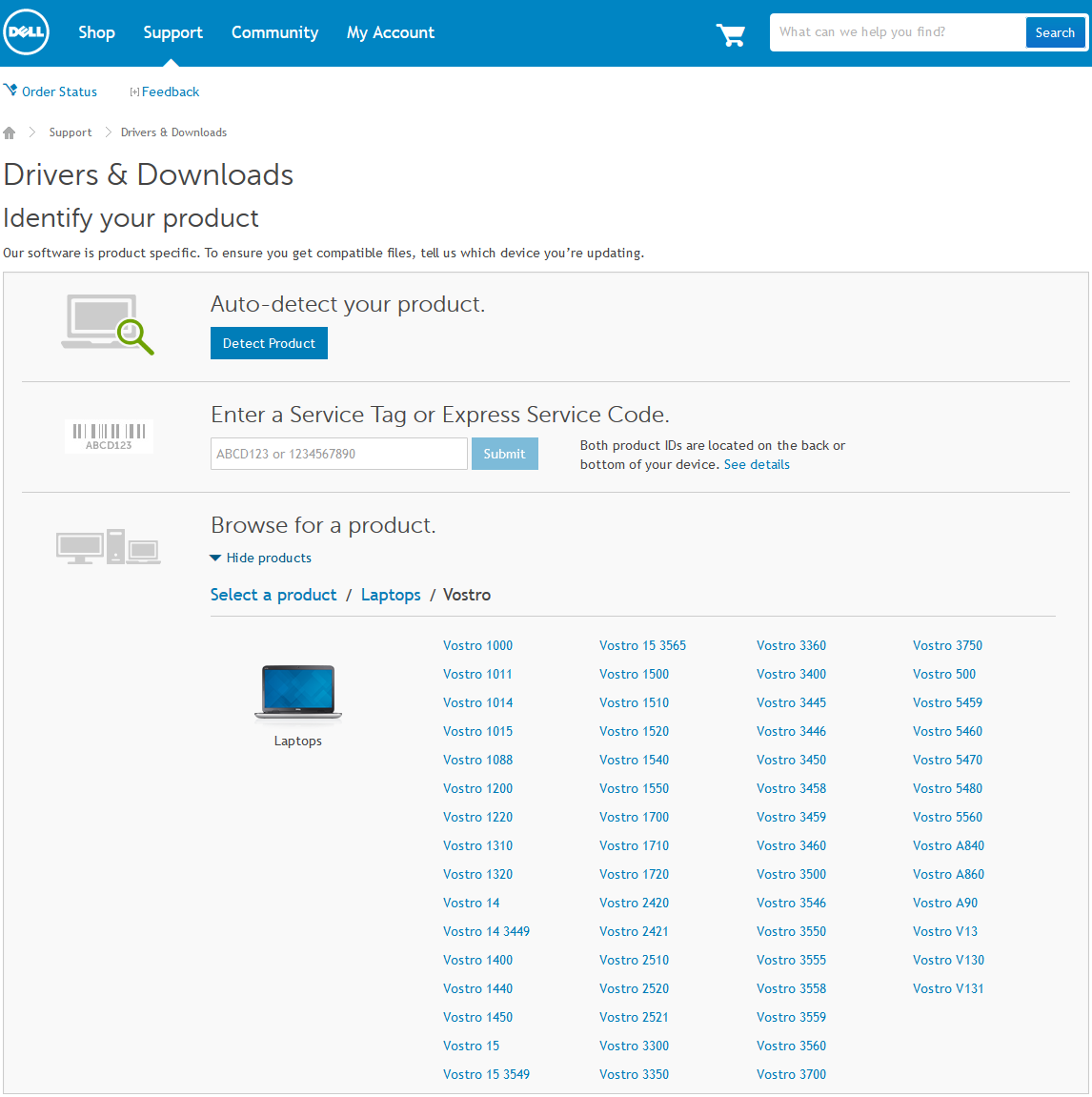Click the home breadcrumb icon
Viewport: 1092px width, 1097px height.
coord(10,132)
